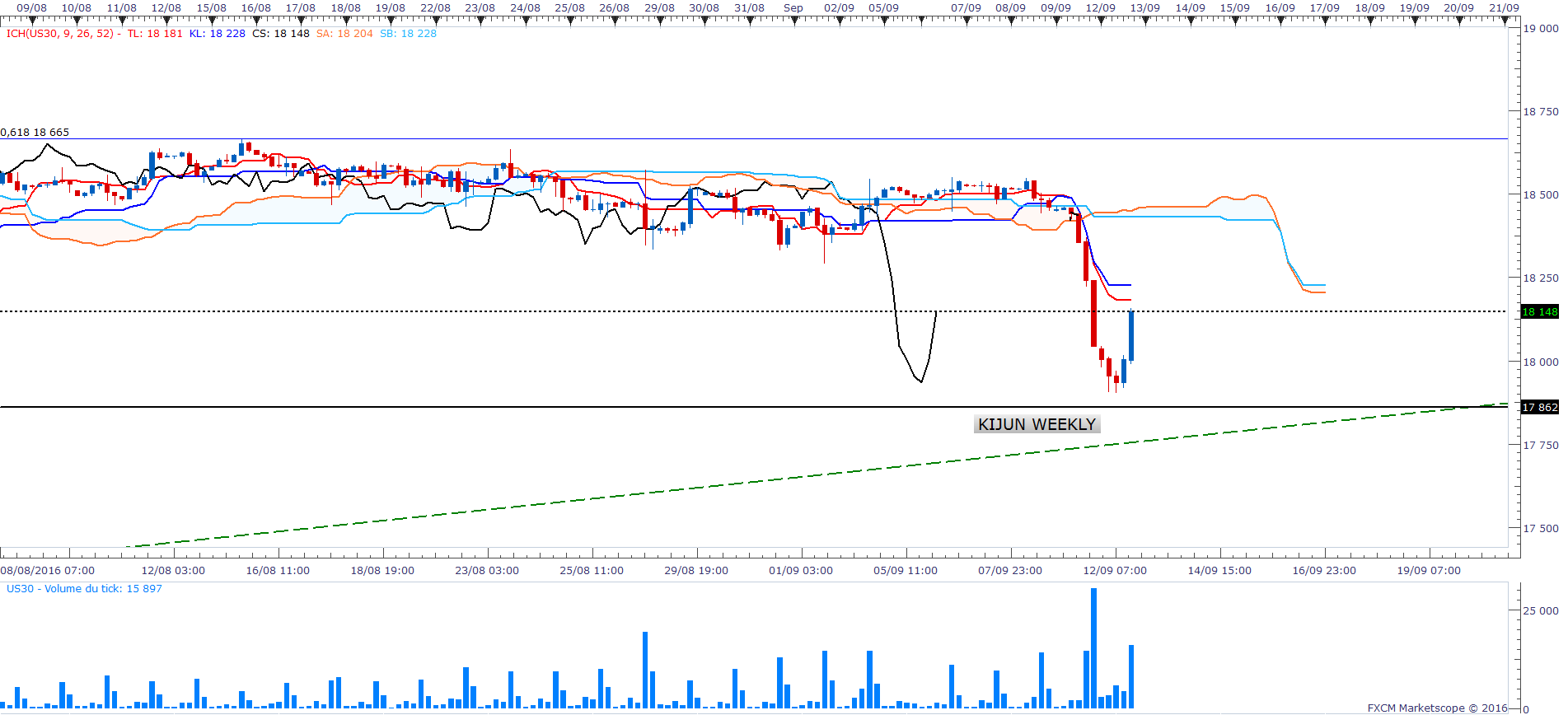Select the SA: 18 204 legend entry
The height and width of the screenshot is (715, 1568).
click(x=344, y=34)
